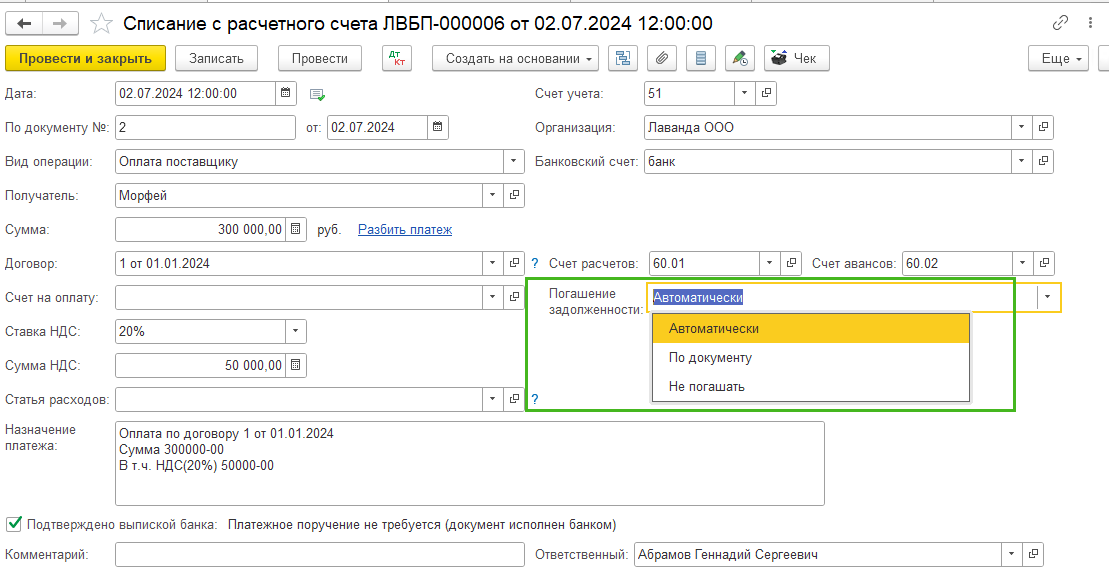Choose Автоматически in the dropdown list
Image resolution: width=1109 pixels, height=574 pixels.
tap(811, 329)
